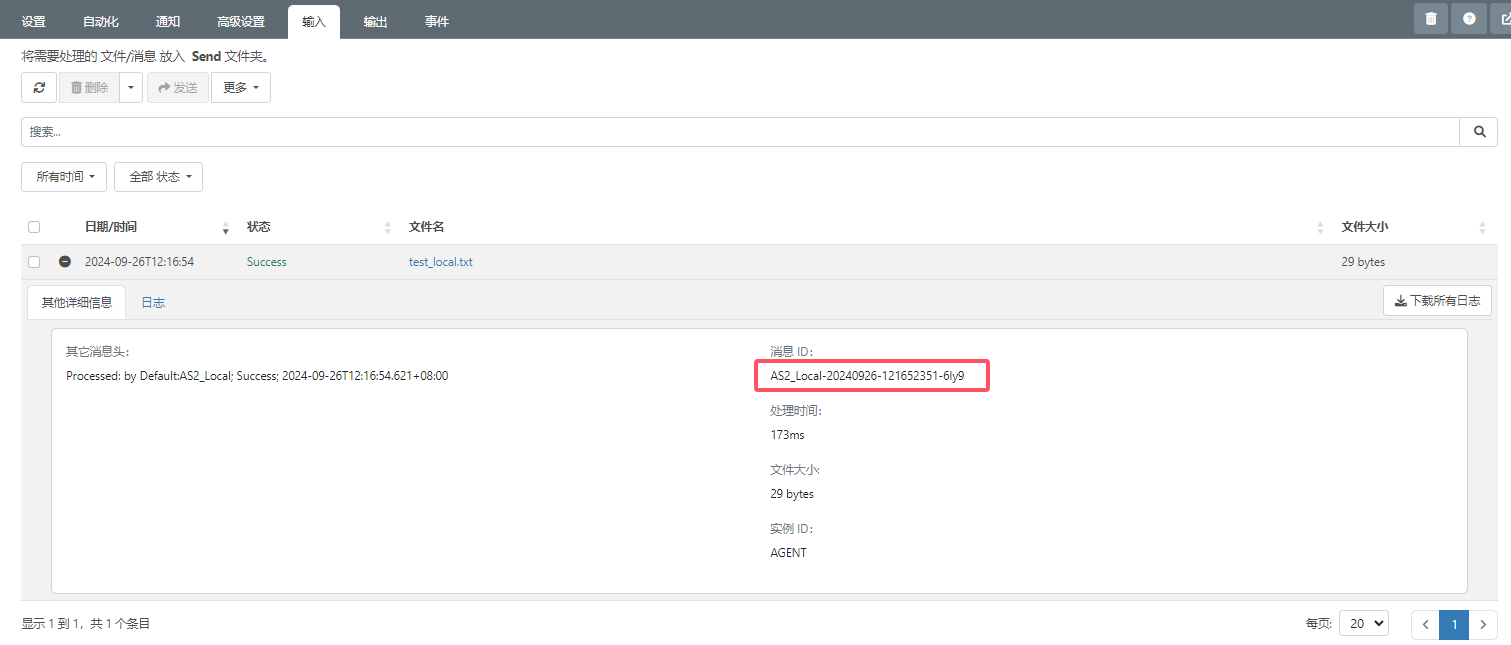Toggle the select-all header checkbox
The height and width of the screenshot is (645, 1511).
(34, 227)
